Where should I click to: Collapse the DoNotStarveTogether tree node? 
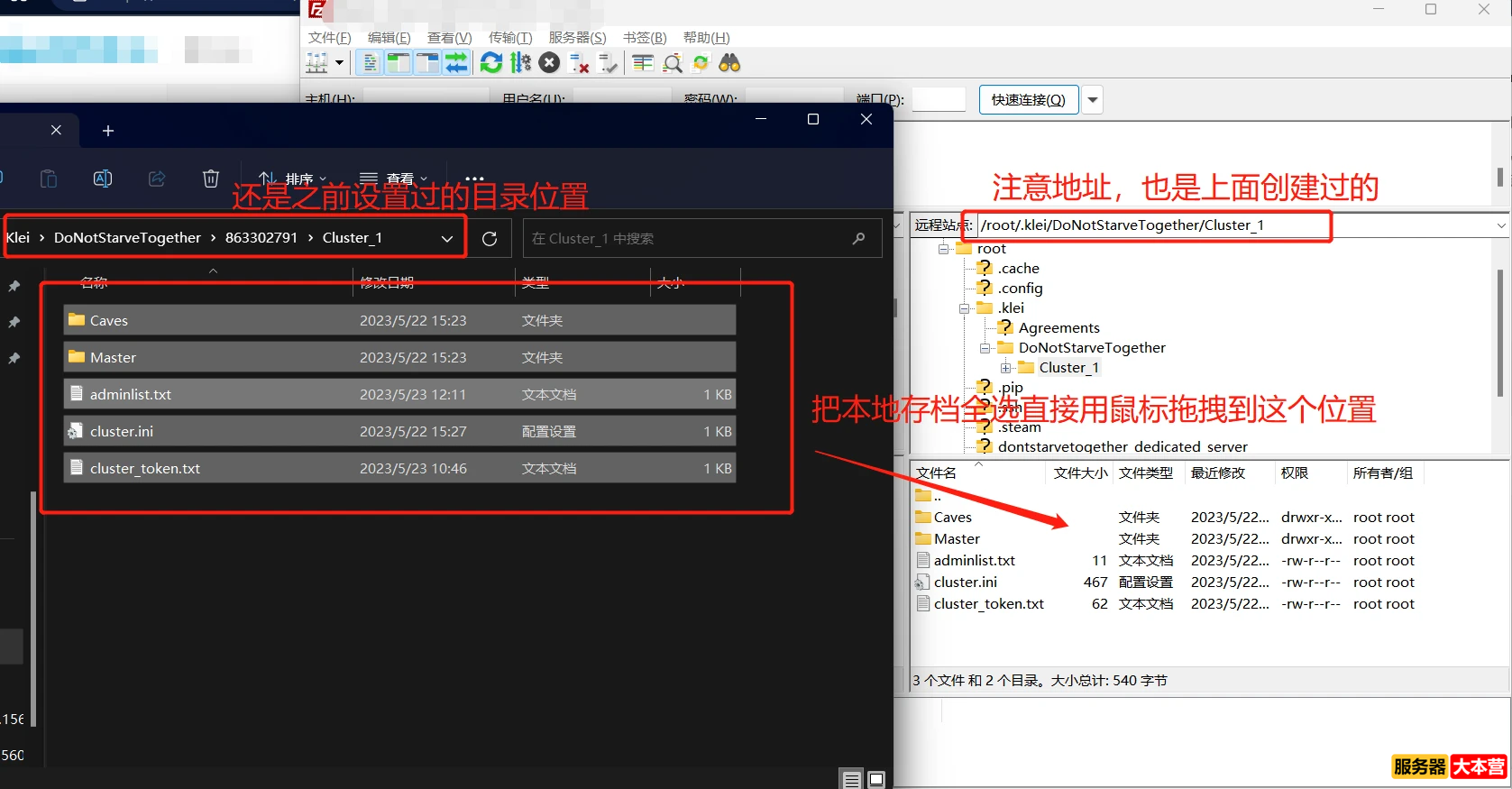click(x=985, y=348)
